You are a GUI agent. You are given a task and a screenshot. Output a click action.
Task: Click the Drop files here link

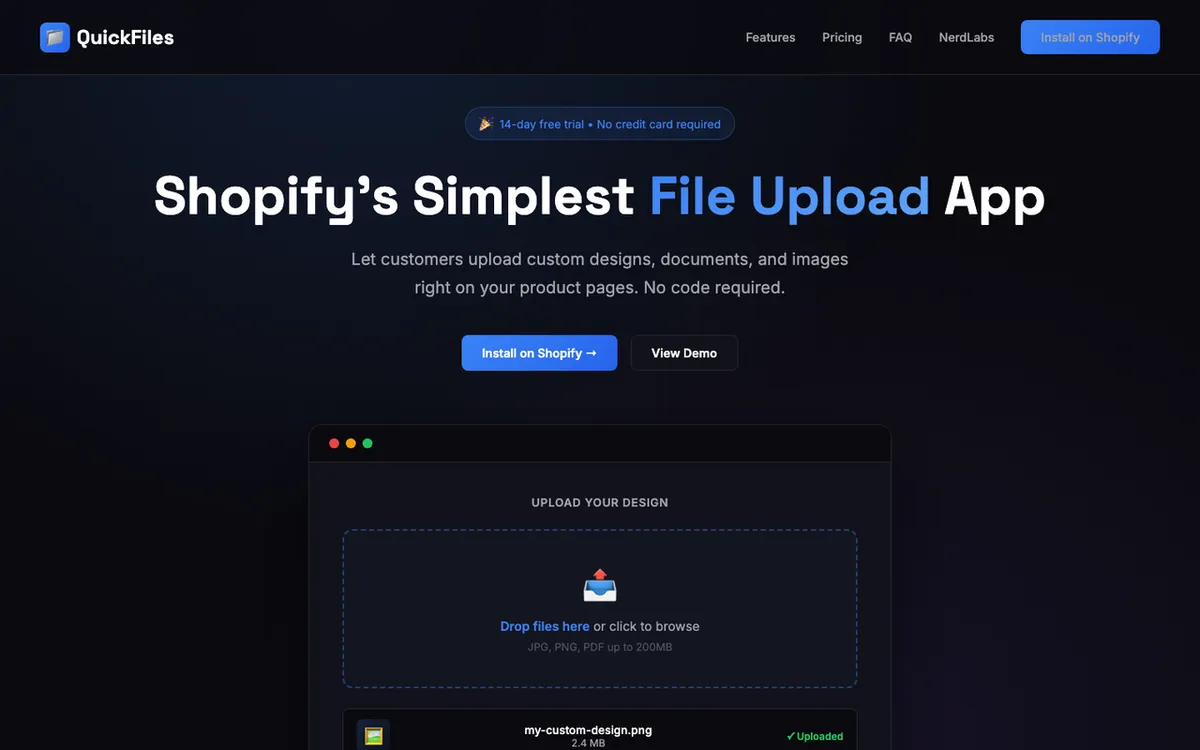tap(545, 626)
